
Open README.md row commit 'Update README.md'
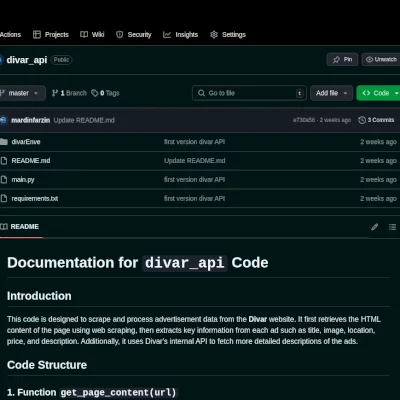tap(194, 161)
